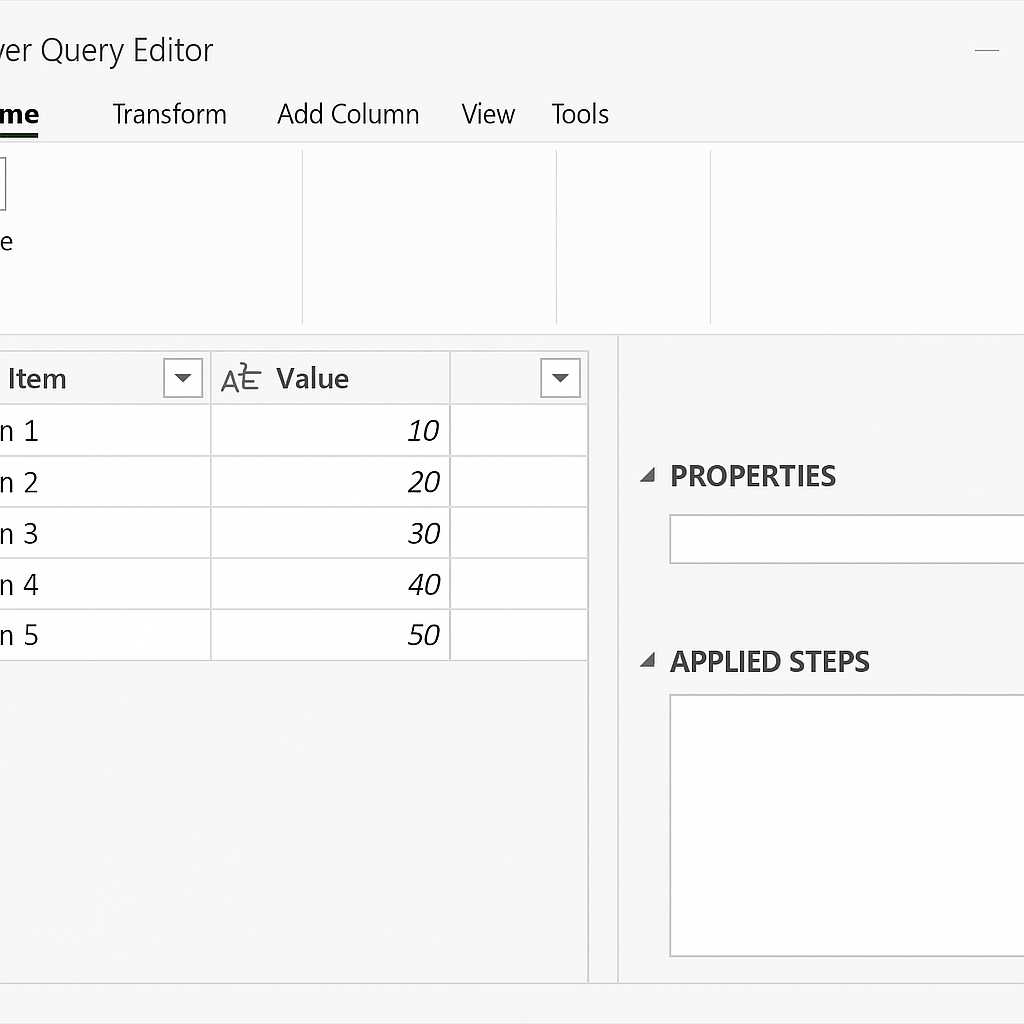The height and width of the screenshot is (1024, 1024).
Task: Go to the Add Column tab
Action: [x=348, y=114]
